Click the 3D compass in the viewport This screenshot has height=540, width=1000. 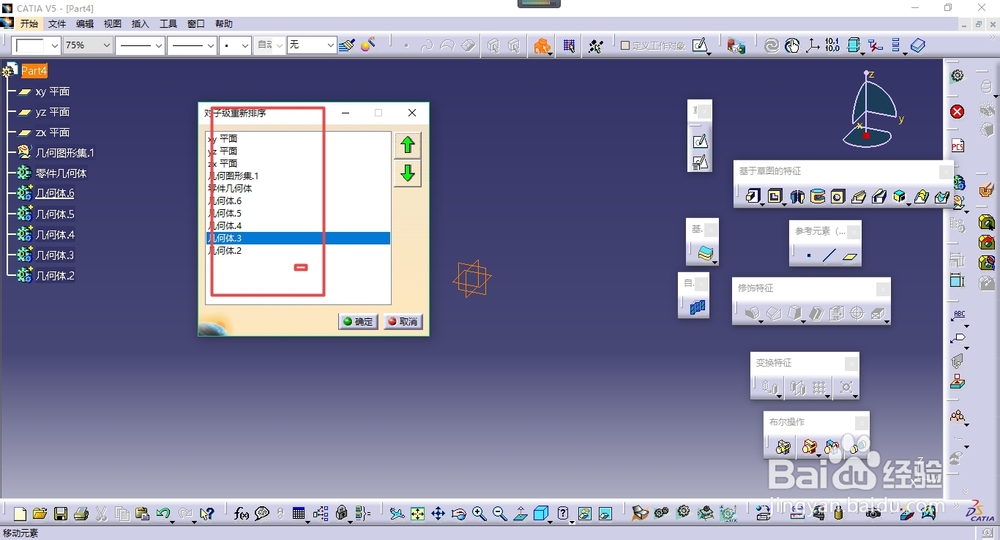[871, 109]
